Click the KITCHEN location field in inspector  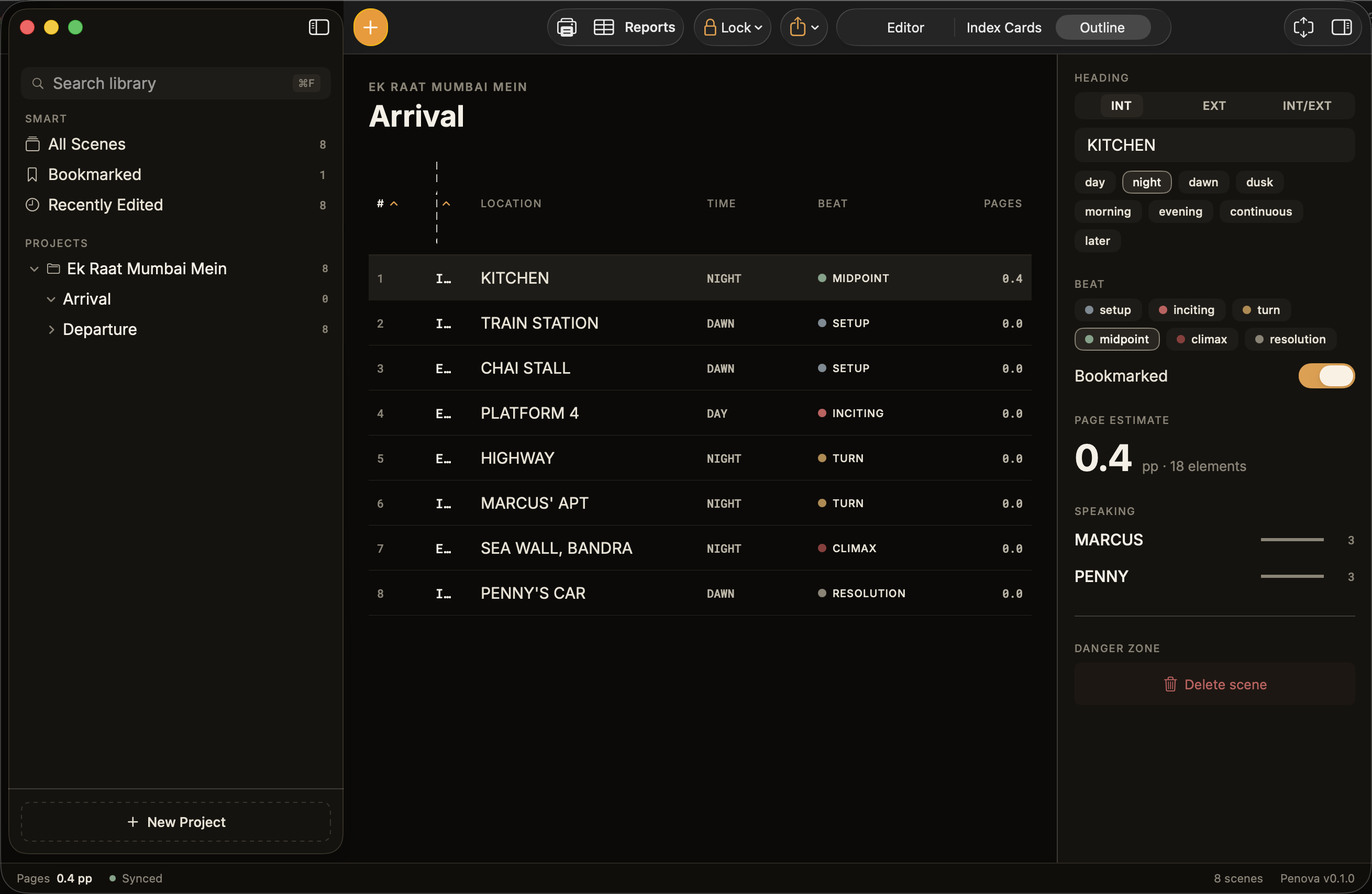coord(1214,145)
